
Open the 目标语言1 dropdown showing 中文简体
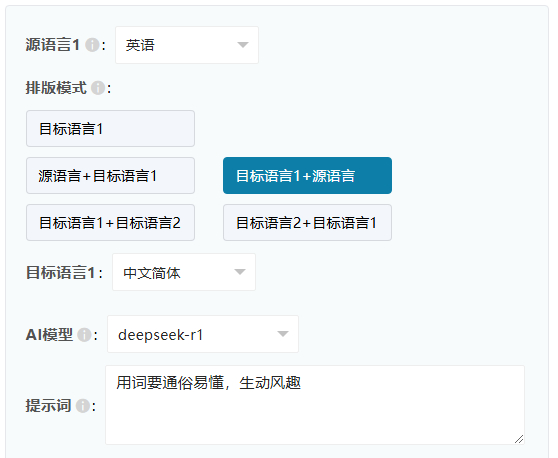tap(184, 272)
